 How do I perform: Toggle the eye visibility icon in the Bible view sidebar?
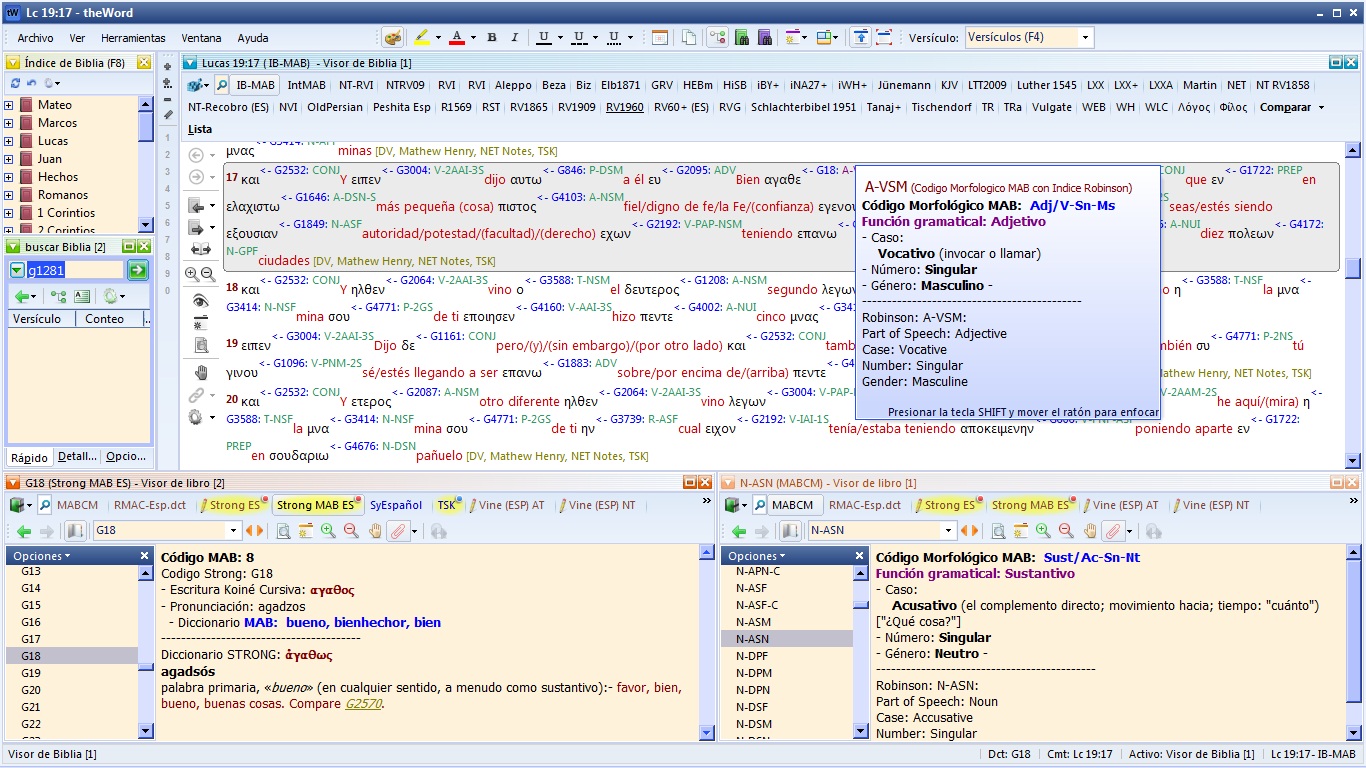click(200, 301)
